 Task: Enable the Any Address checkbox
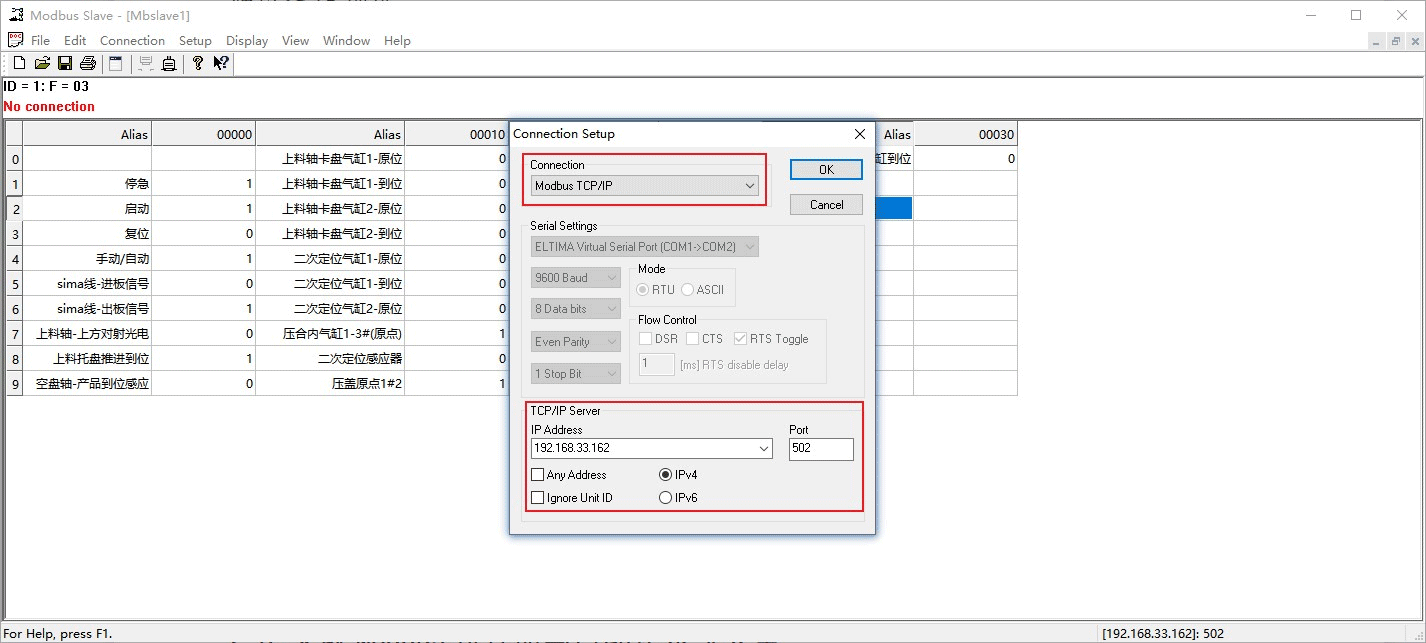[538, 475]
